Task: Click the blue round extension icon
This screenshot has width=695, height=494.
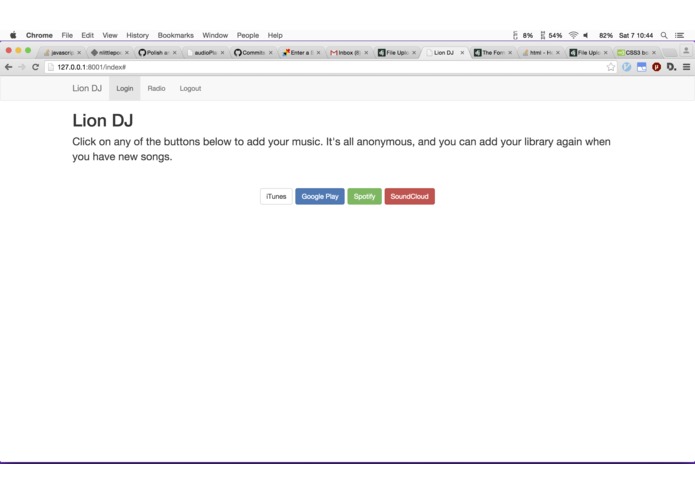Action: pos(626,67)
